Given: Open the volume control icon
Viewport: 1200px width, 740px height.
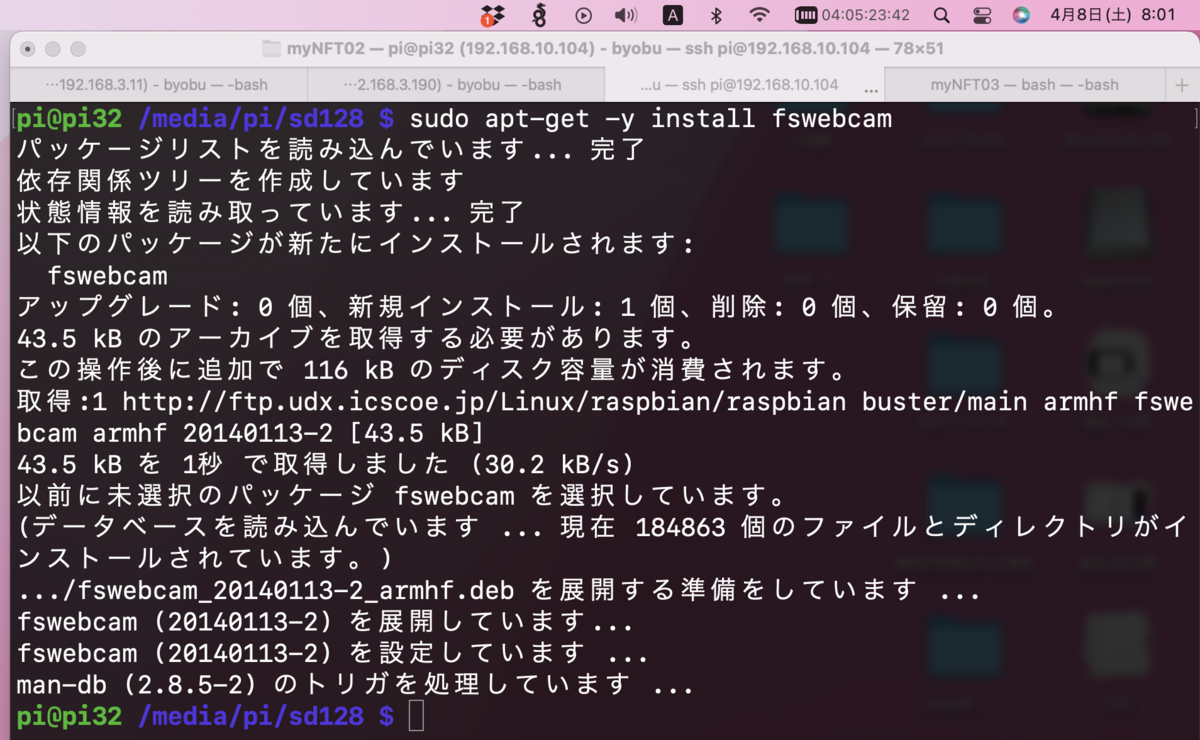Looking at the screenshot, I should 627,16.
